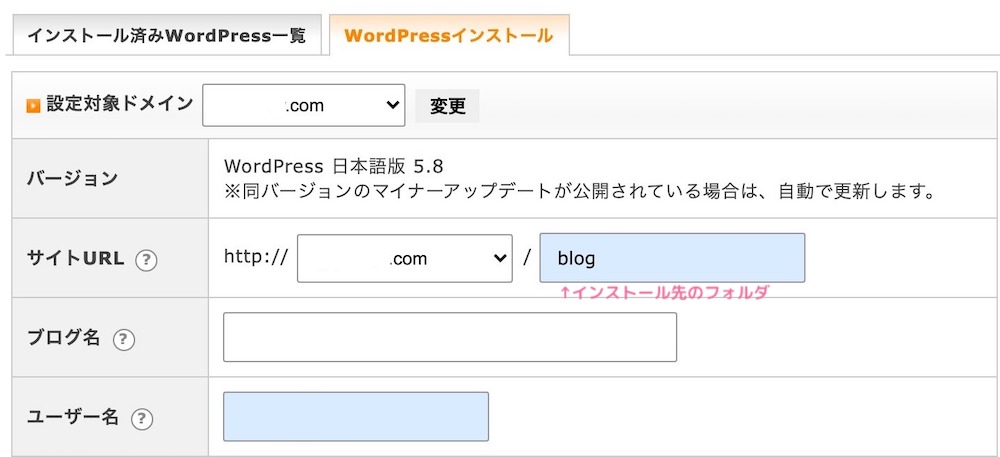Click the minor update auto-update notice text
Viewport: 1000px width, 457px height.
tap(579, 192)
